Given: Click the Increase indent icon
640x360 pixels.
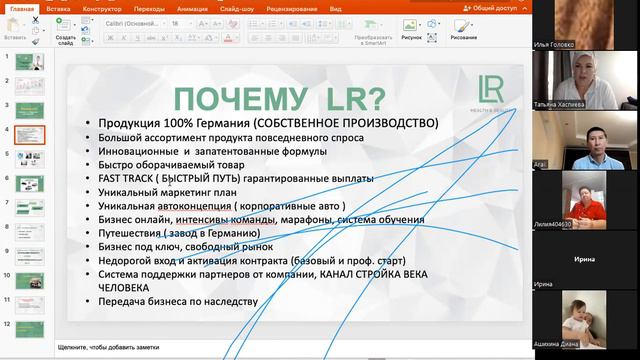Looking at the screenshot, I should (x=307, y=24).
